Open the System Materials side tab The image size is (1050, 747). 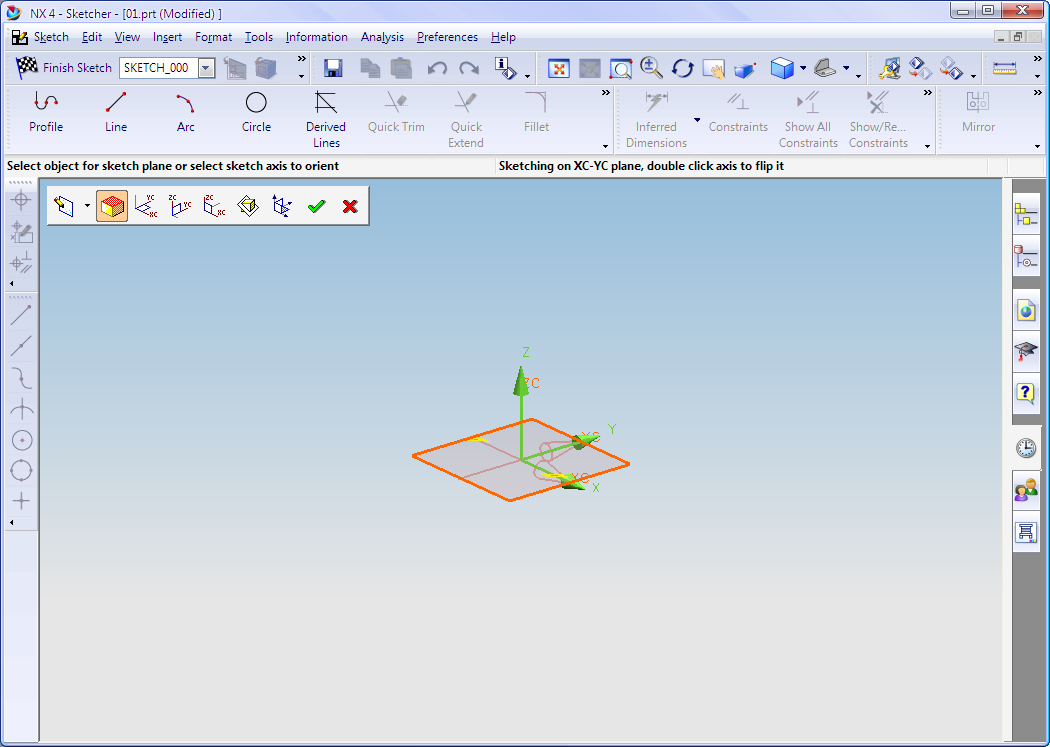[1026, 533]
